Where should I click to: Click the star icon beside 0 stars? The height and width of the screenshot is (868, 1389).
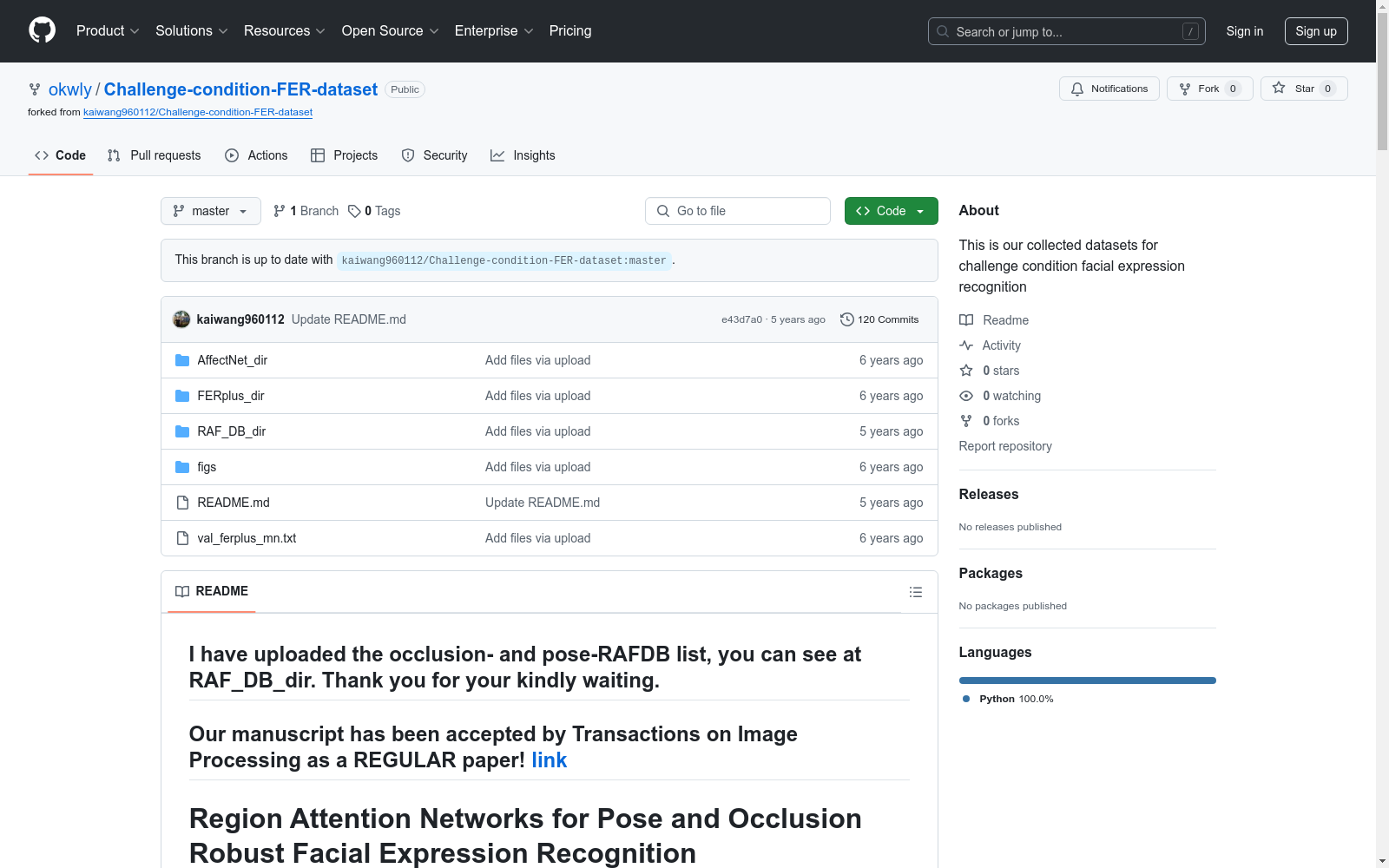click(966, 371)
